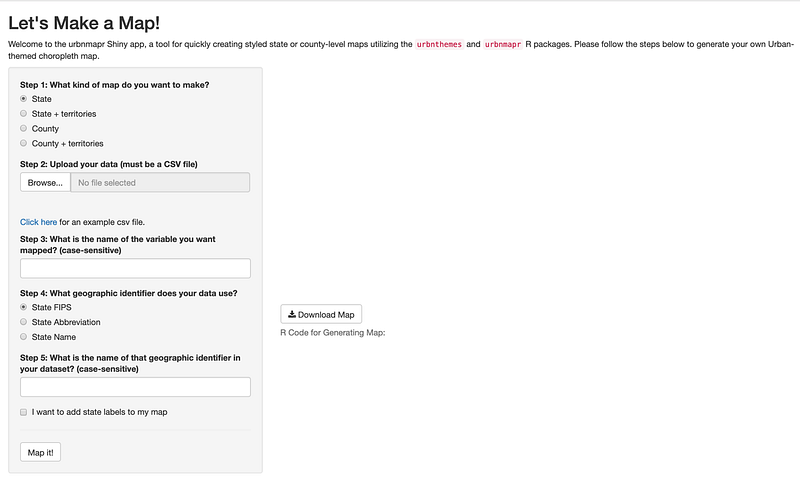The image size is (800, 484).
Task: Click the R Code for Generating Map label
Action: pos(333,333)
